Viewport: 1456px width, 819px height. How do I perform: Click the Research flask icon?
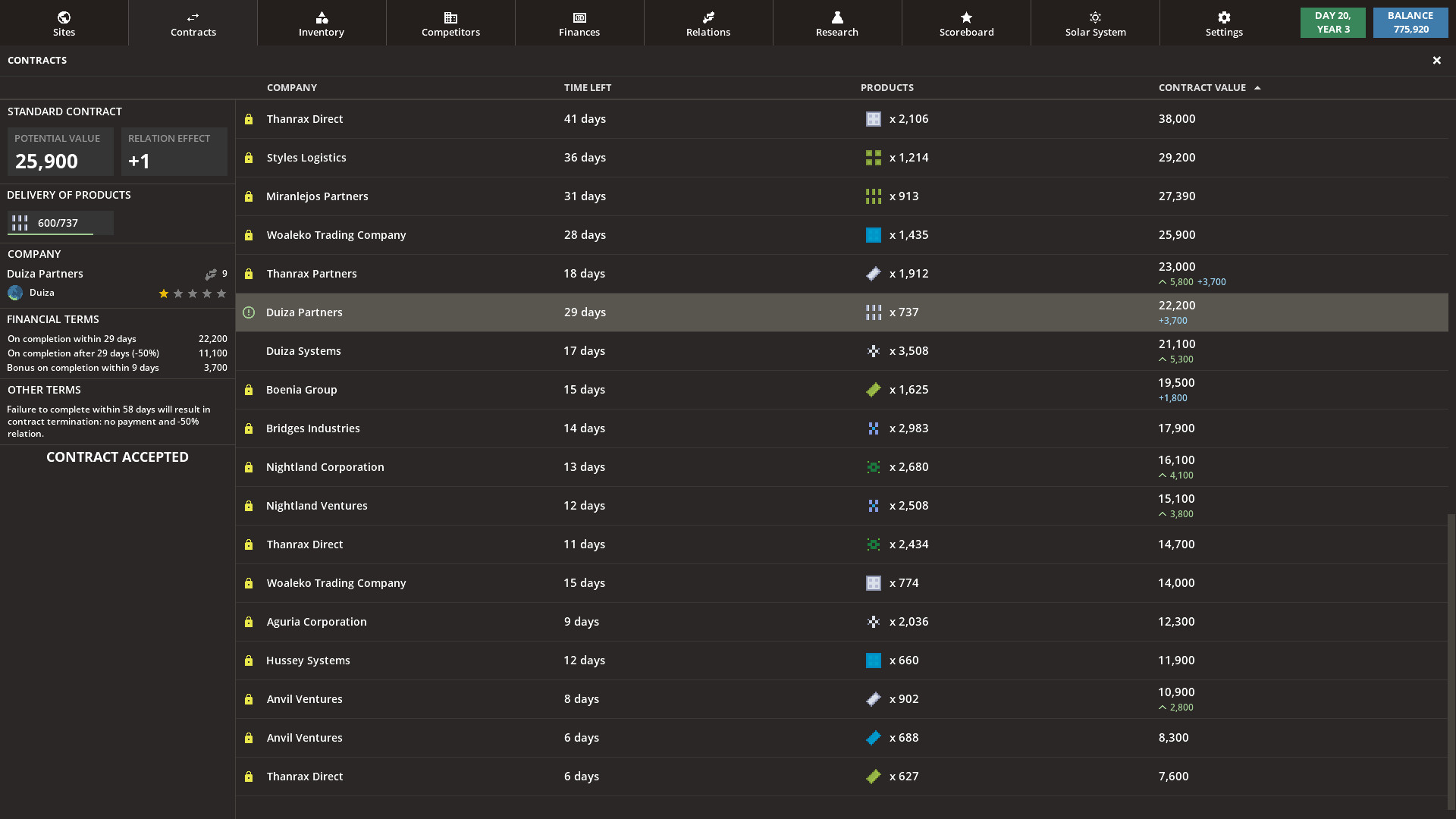pyautogui.click(x=837, y=17)
